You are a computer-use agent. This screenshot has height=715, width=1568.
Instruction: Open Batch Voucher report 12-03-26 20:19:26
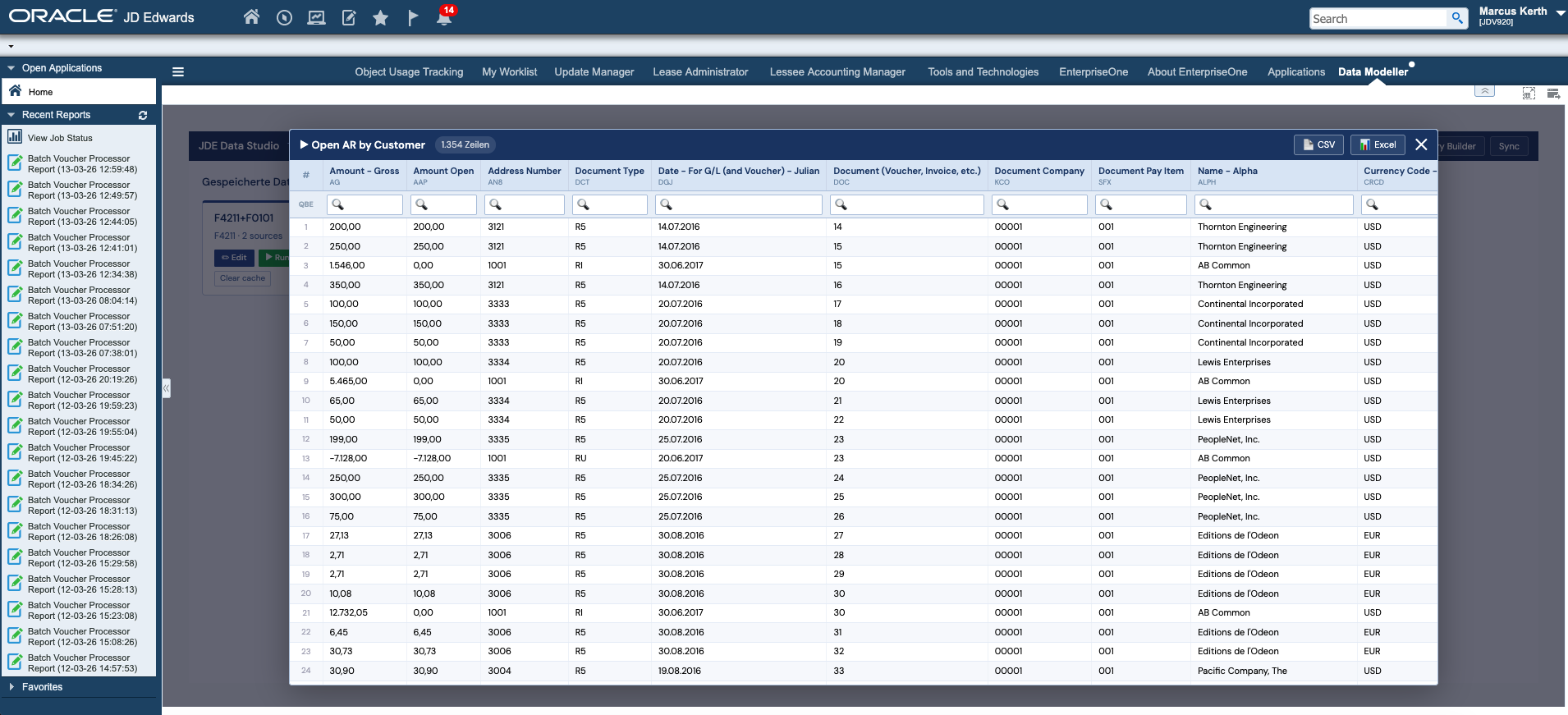(82, 374)
